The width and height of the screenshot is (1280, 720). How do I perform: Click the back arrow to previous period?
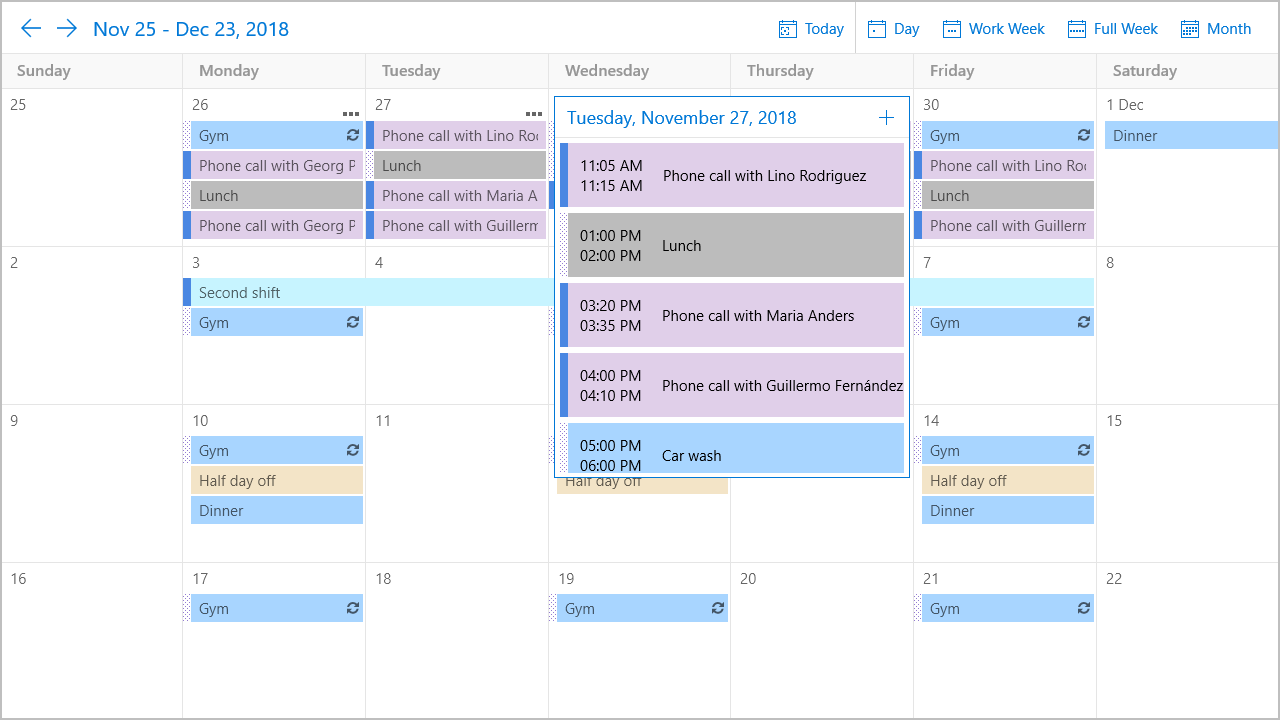(31, 28)
